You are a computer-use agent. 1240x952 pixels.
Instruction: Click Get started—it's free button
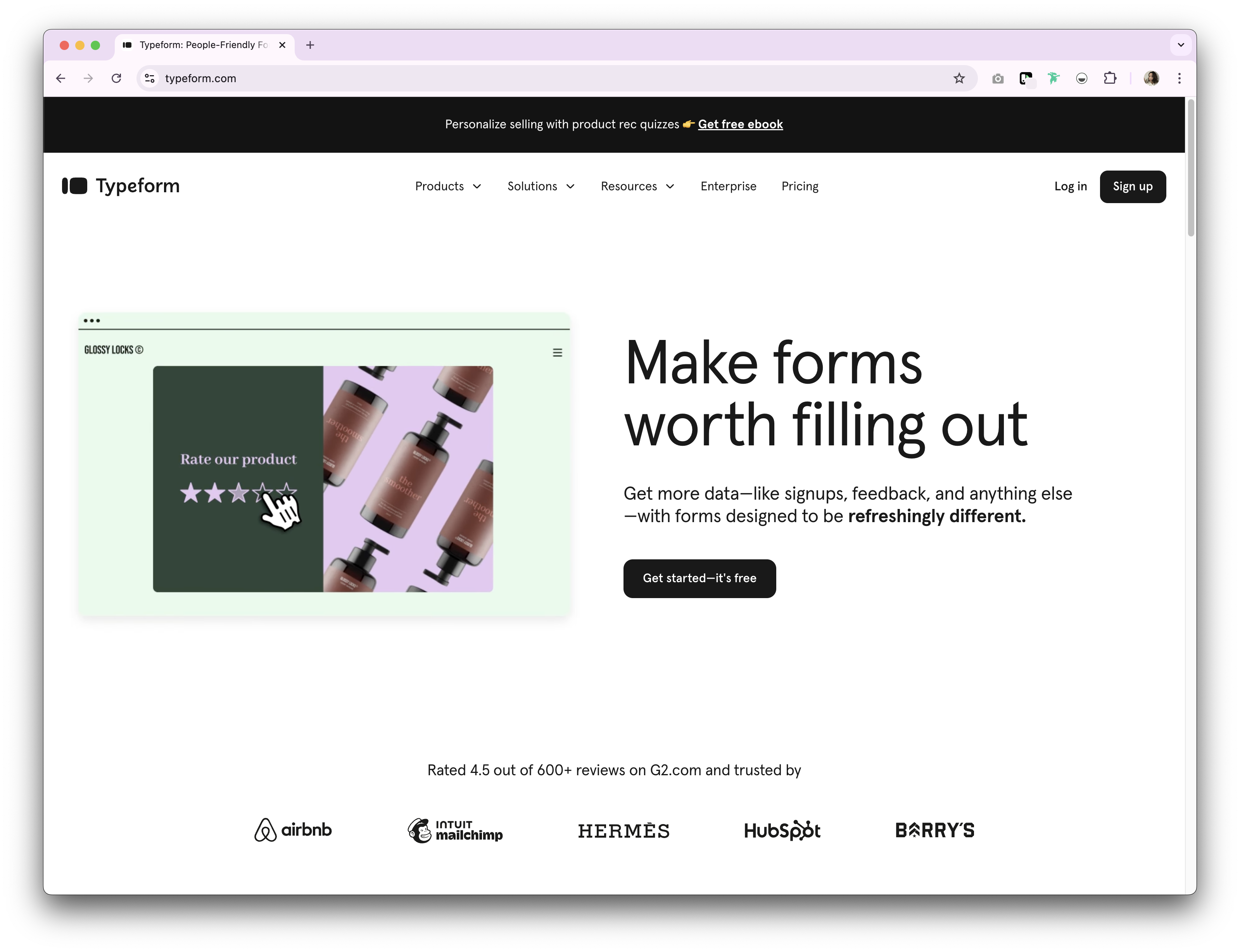(x=699, y=578)
